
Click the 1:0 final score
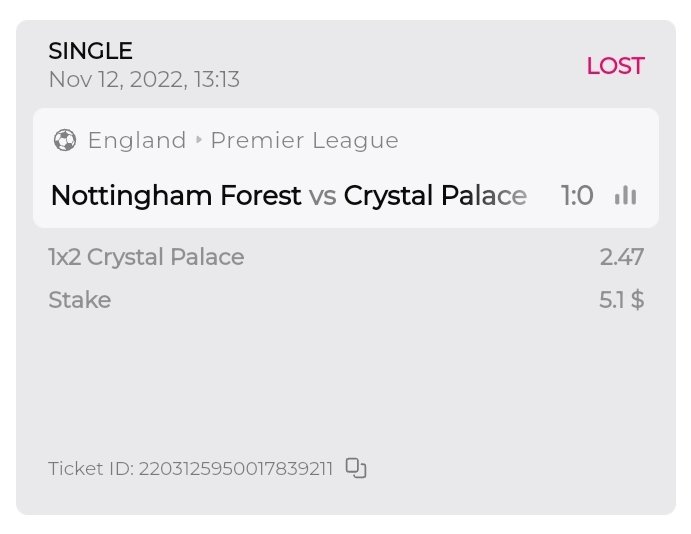pos(577,196)
